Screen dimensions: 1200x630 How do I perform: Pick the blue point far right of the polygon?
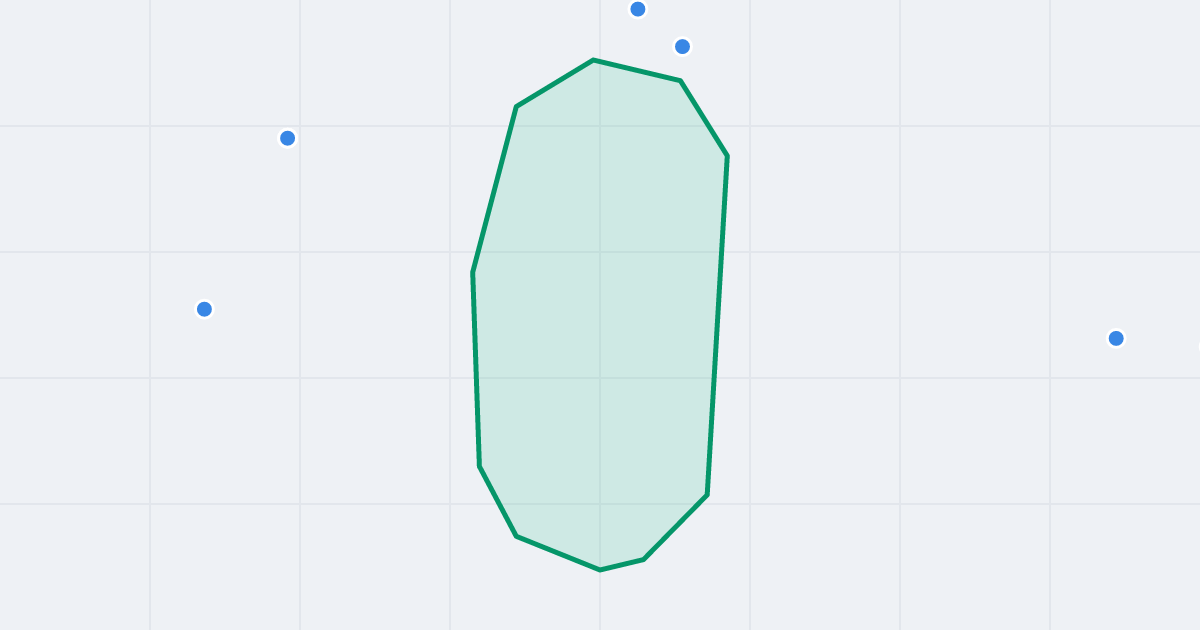[x=1116, y=338]
